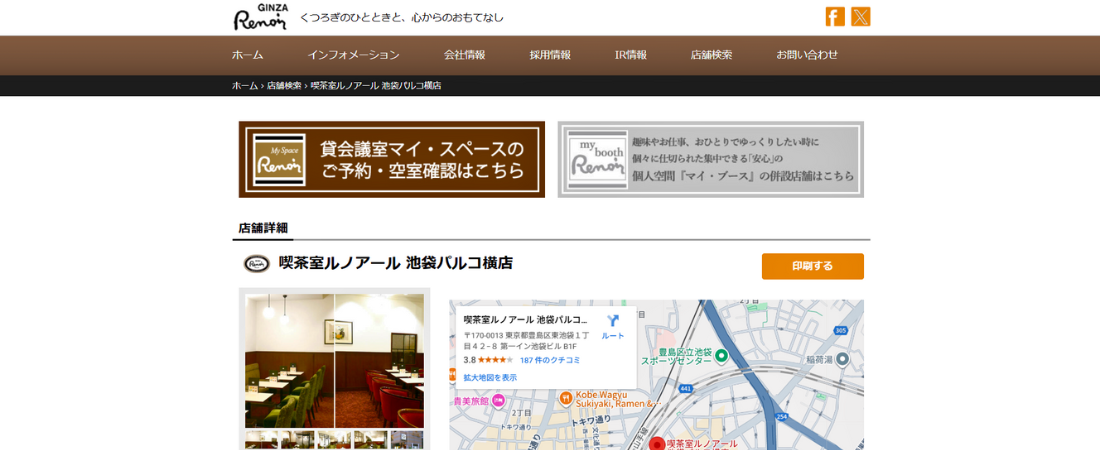Select IR情報 in the top menu
This screenshot has height=450, width=1100.
click(630, 55)
